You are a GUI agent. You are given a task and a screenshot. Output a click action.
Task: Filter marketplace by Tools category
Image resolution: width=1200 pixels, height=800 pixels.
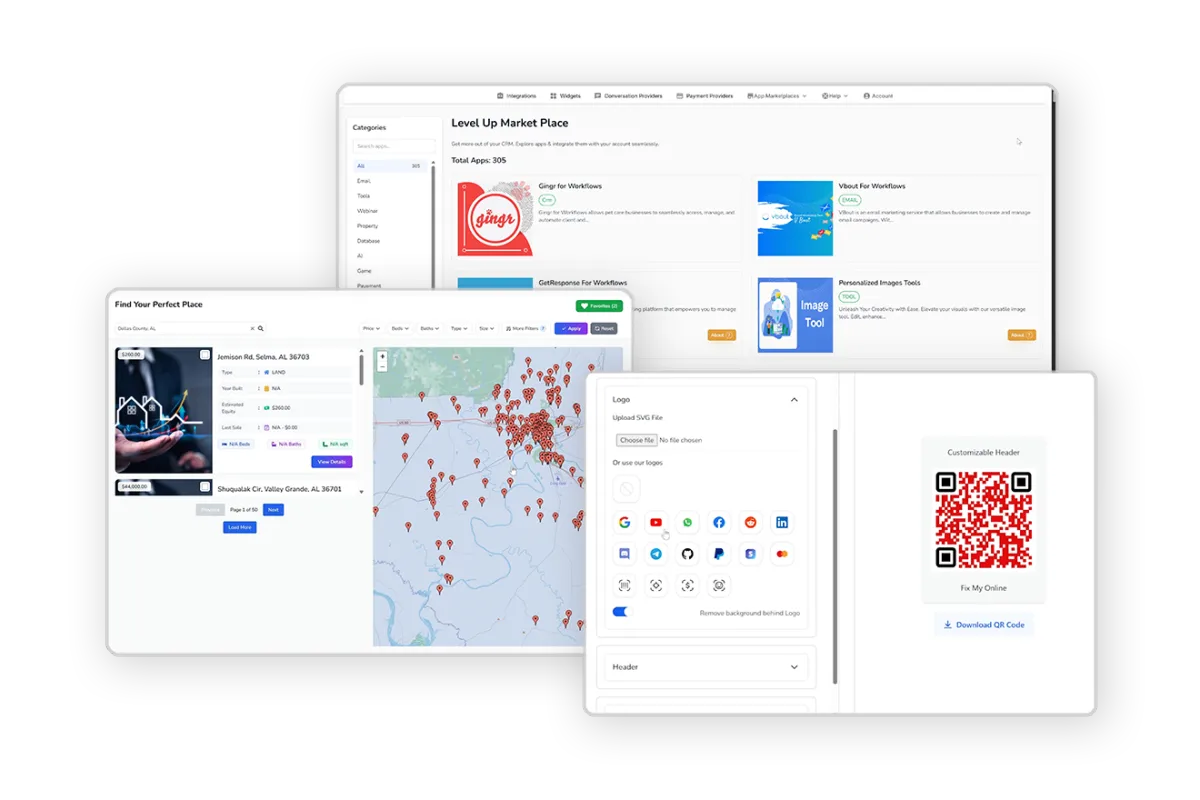click(364, 196)
